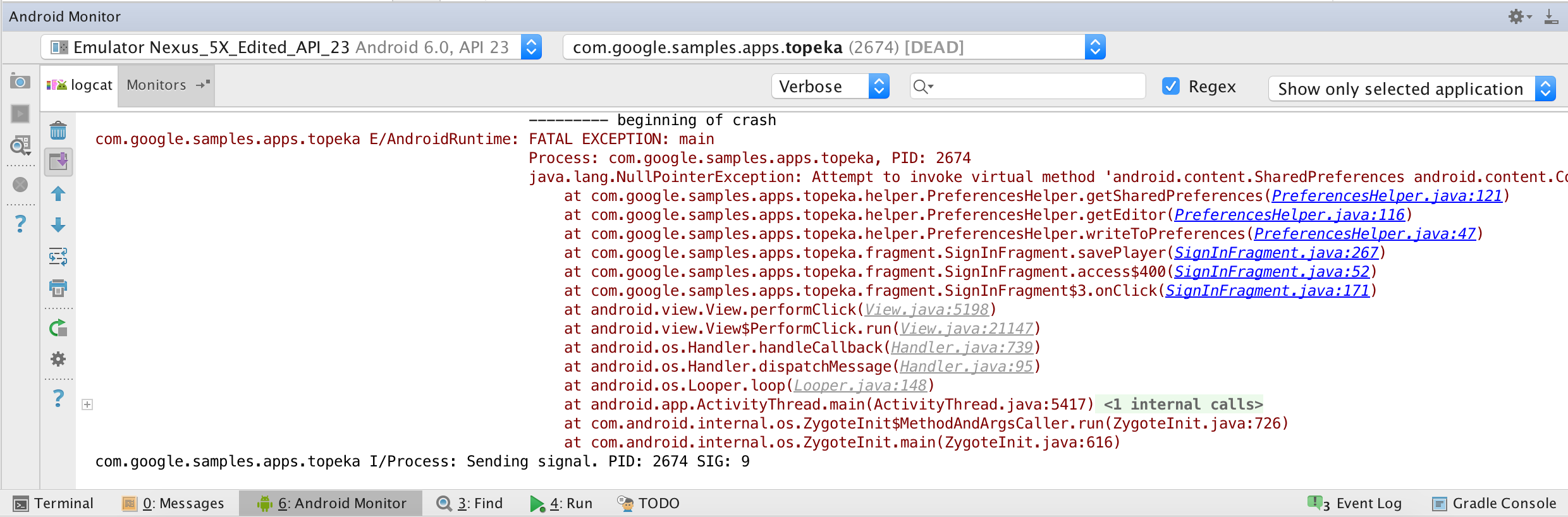
Task: Open link Looper.java:148
Action: [x=860, y=386]
